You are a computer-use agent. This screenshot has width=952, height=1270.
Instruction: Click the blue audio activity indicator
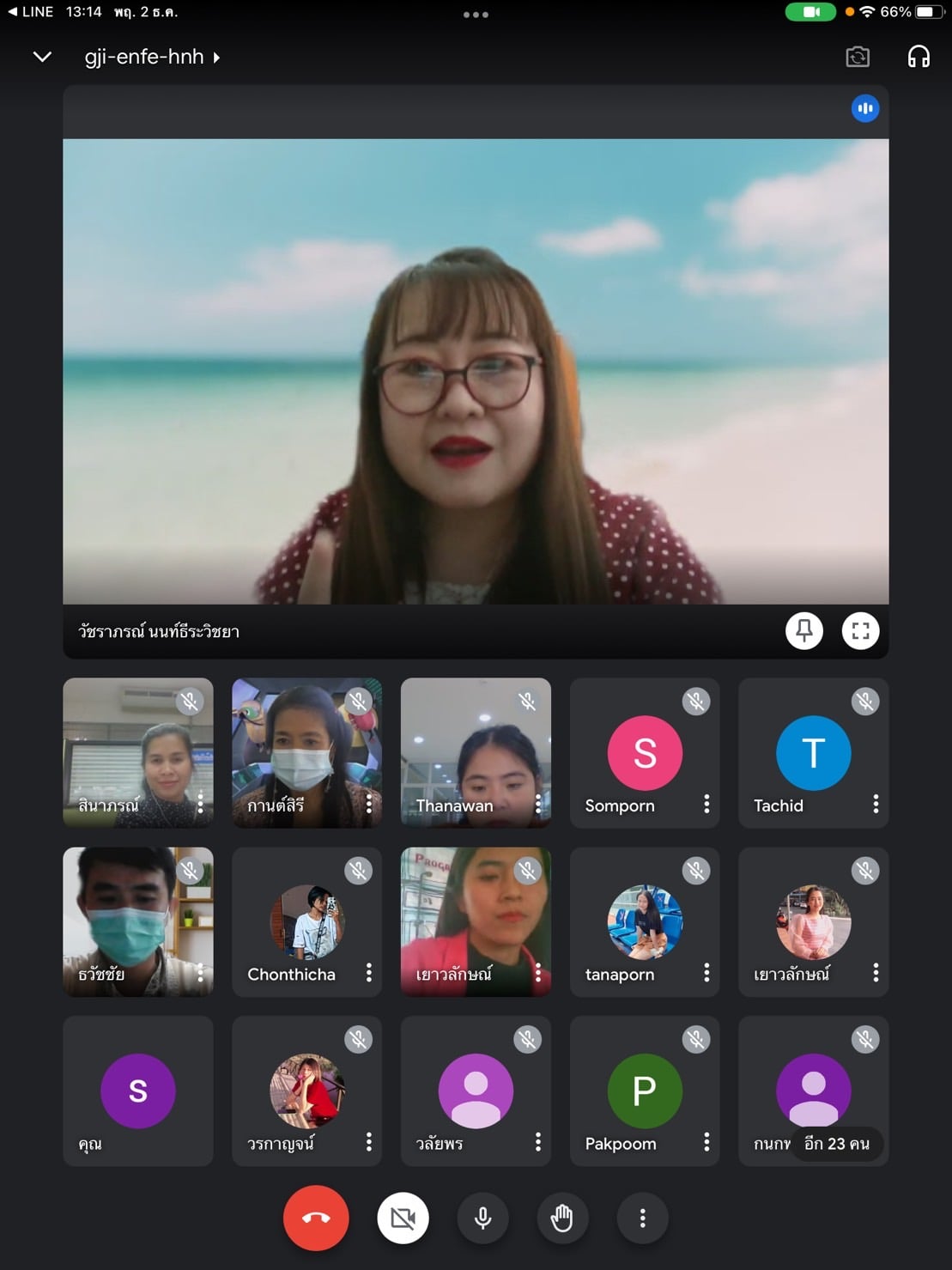(865, 108)
